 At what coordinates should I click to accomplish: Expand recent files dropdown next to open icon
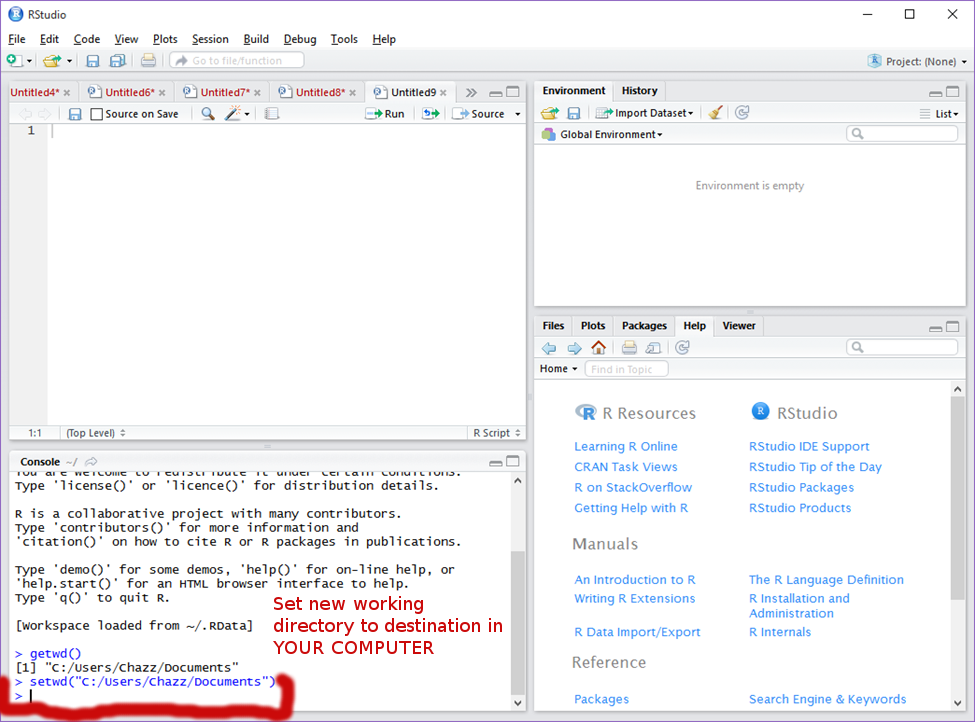(69, 61)
